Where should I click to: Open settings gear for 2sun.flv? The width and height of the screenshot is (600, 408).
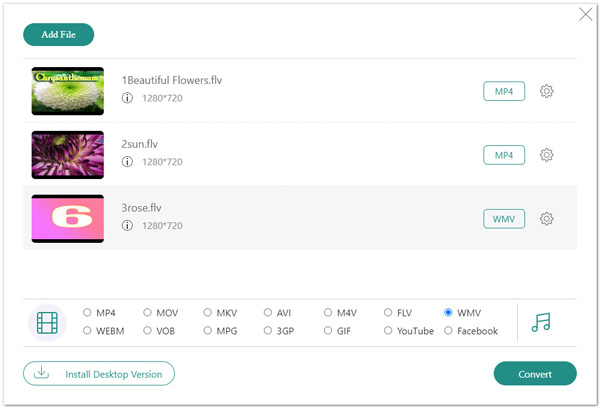(x=547, y=155)
